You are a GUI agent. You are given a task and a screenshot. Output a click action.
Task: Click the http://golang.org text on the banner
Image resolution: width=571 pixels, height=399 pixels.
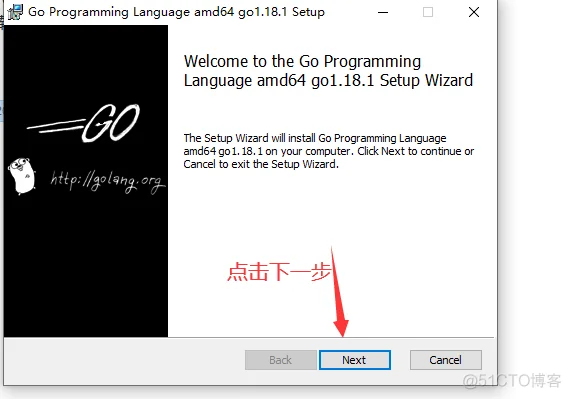[x=108, y=181]
